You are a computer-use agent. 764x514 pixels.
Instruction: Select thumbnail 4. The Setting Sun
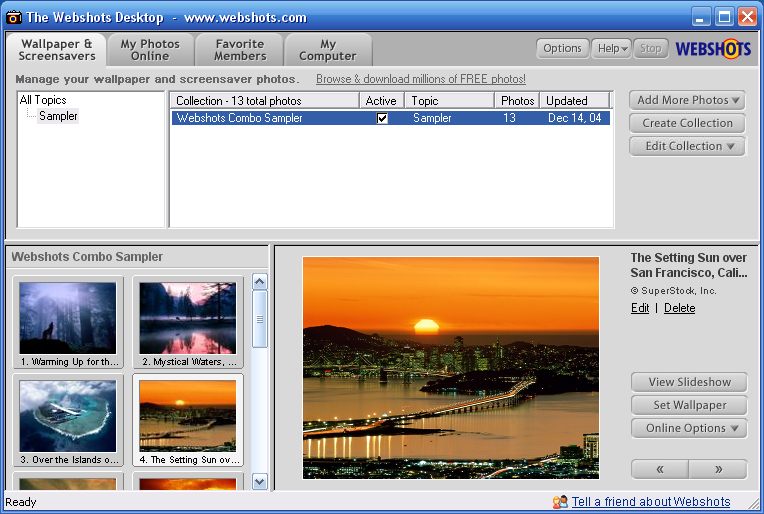coord(188,420)
